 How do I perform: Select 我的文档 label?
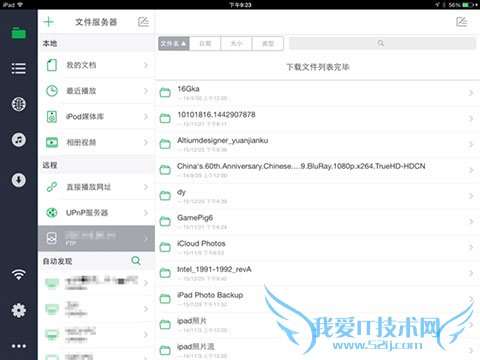tap(81, 65)
